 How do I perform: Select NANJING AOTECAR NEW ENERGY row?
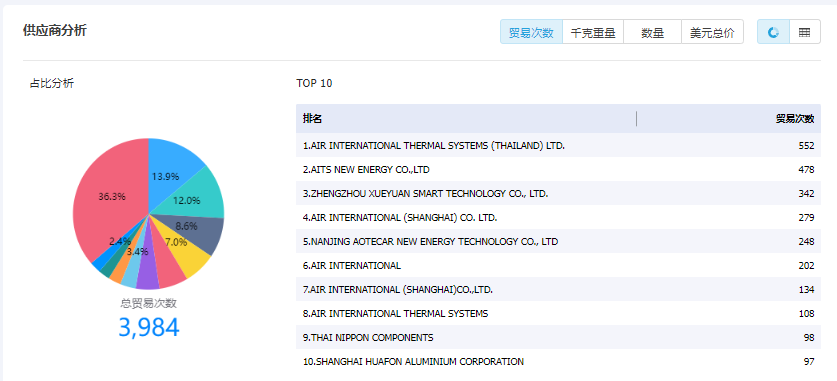(x=558, y=242)
